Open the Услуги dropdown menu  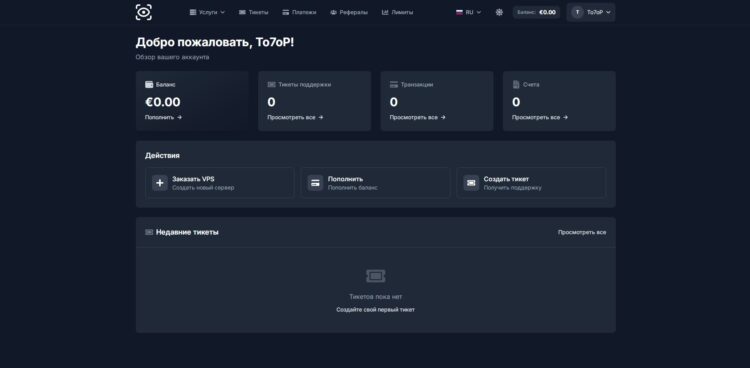pos(207,12)
